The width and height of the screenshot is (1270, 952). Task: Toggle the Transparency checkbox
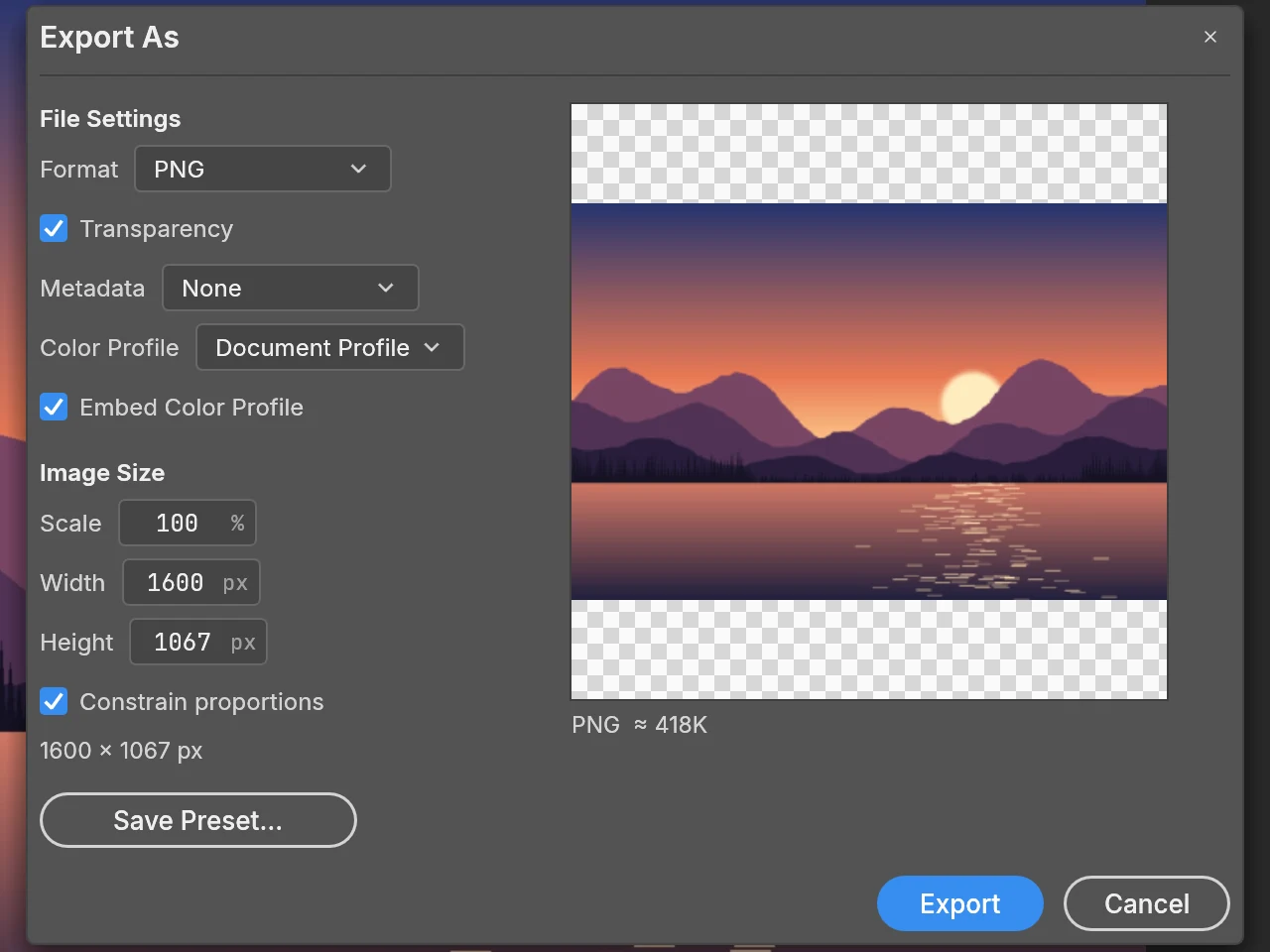click(54, 229)
